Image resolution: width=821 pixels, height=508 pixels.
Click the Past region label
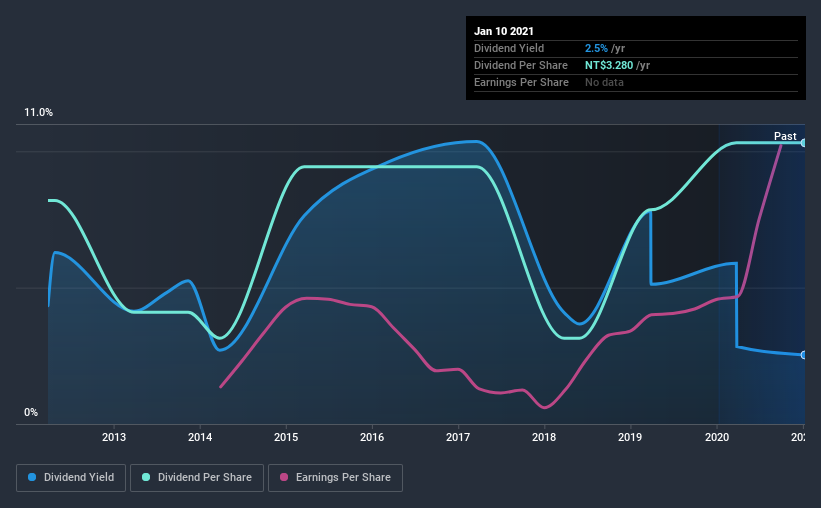click(785, 136)
